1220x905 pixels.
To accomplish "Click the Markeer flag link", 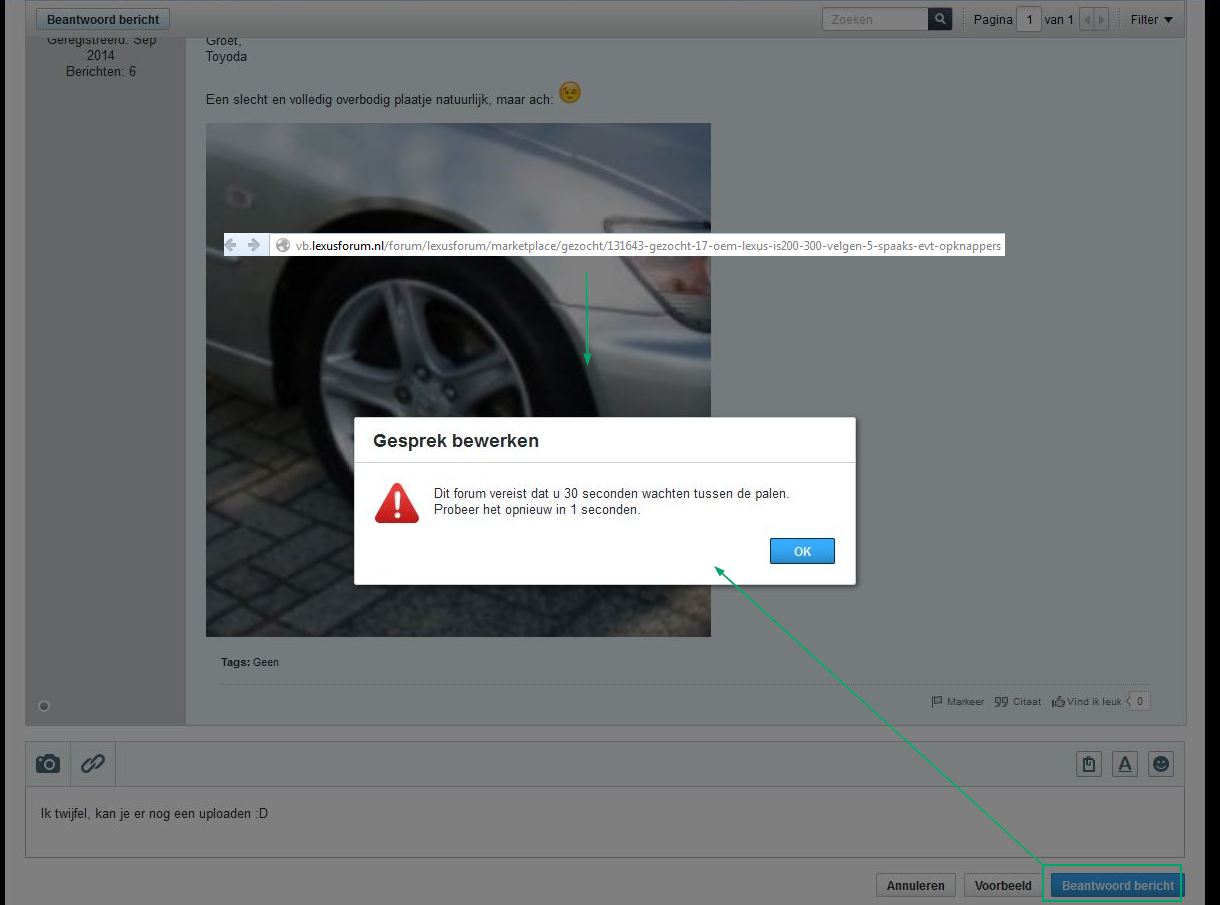I will 957,702.
